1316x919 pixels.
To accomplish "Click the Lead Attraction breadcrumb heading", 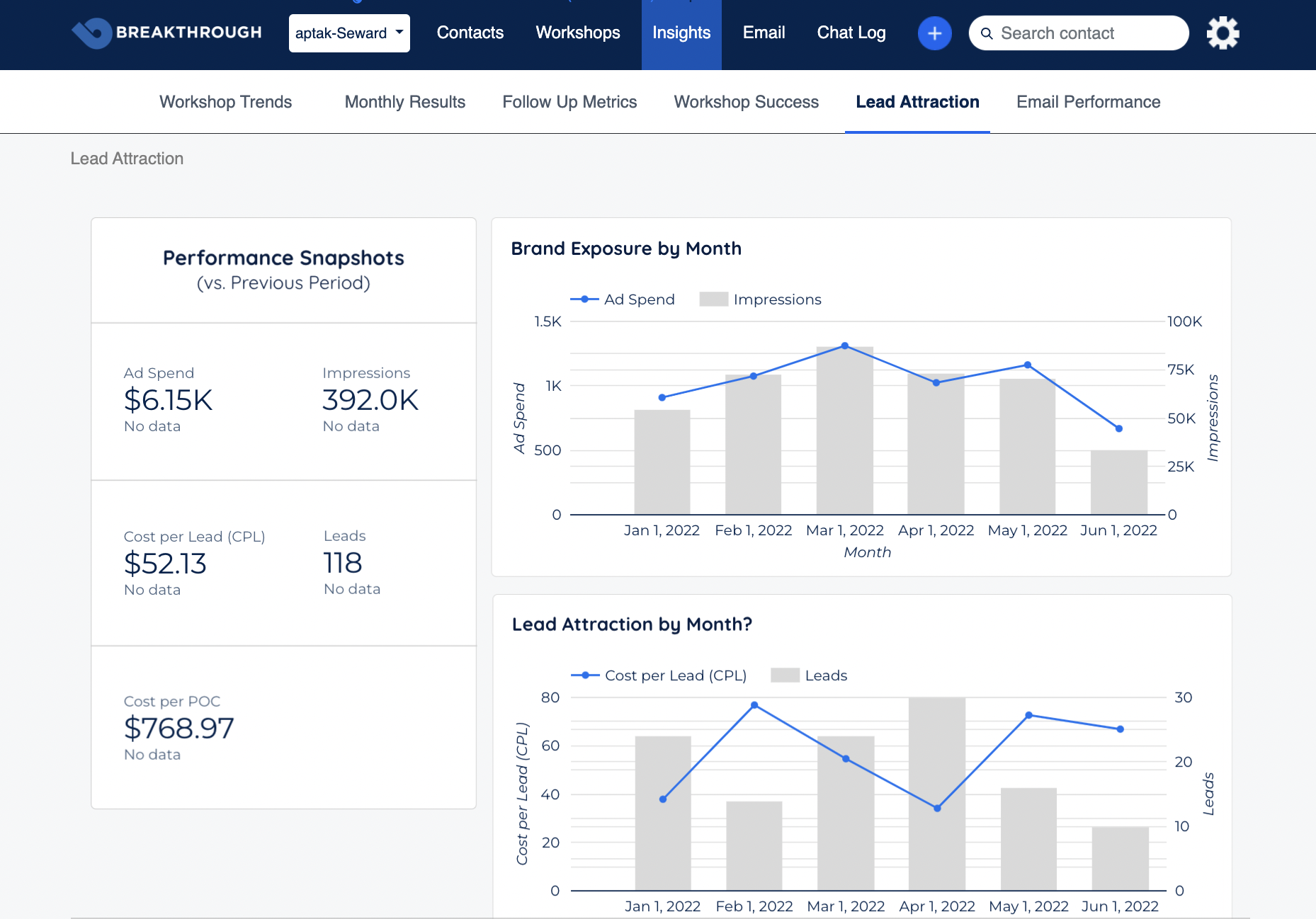I will [x=127, y=158].
